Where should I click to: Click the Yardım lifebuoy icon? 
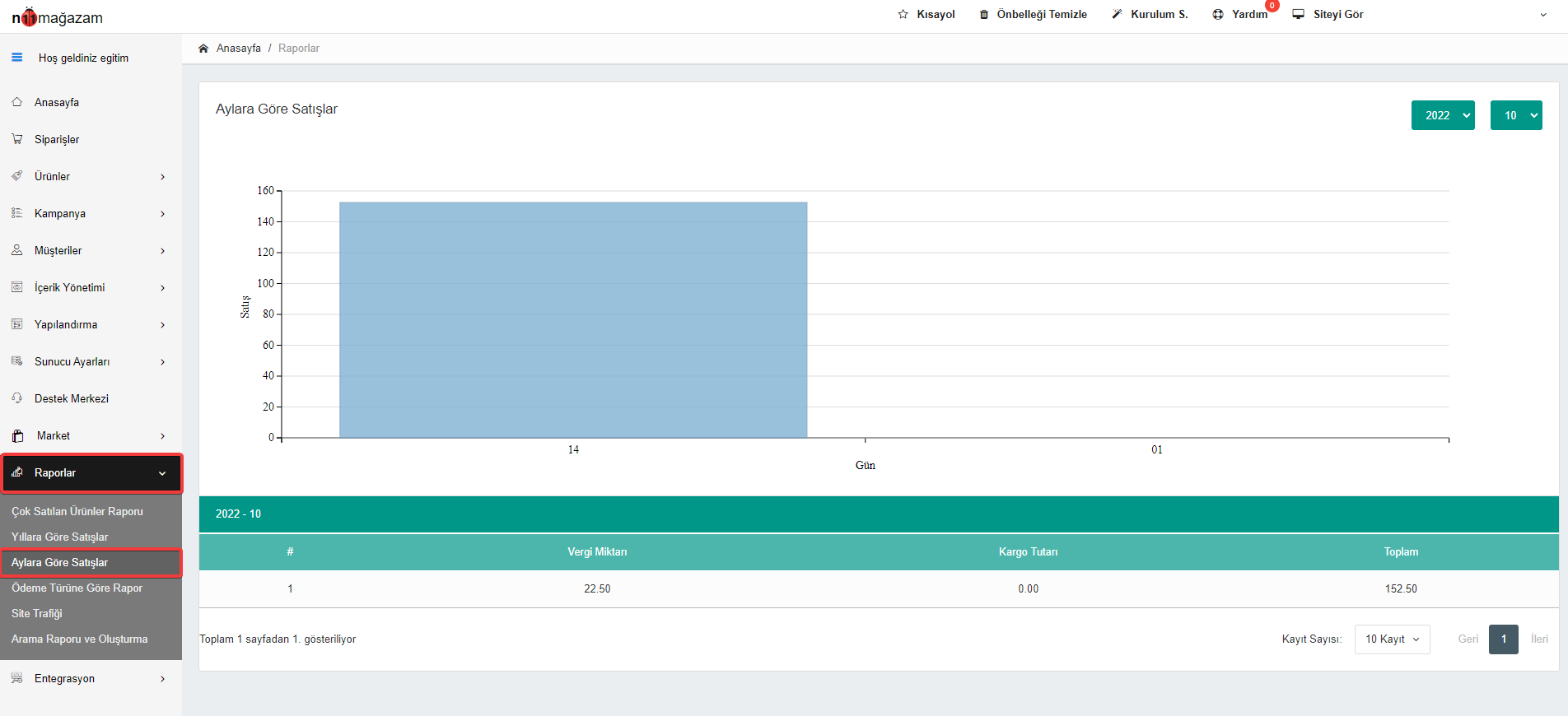(1218, 14)
